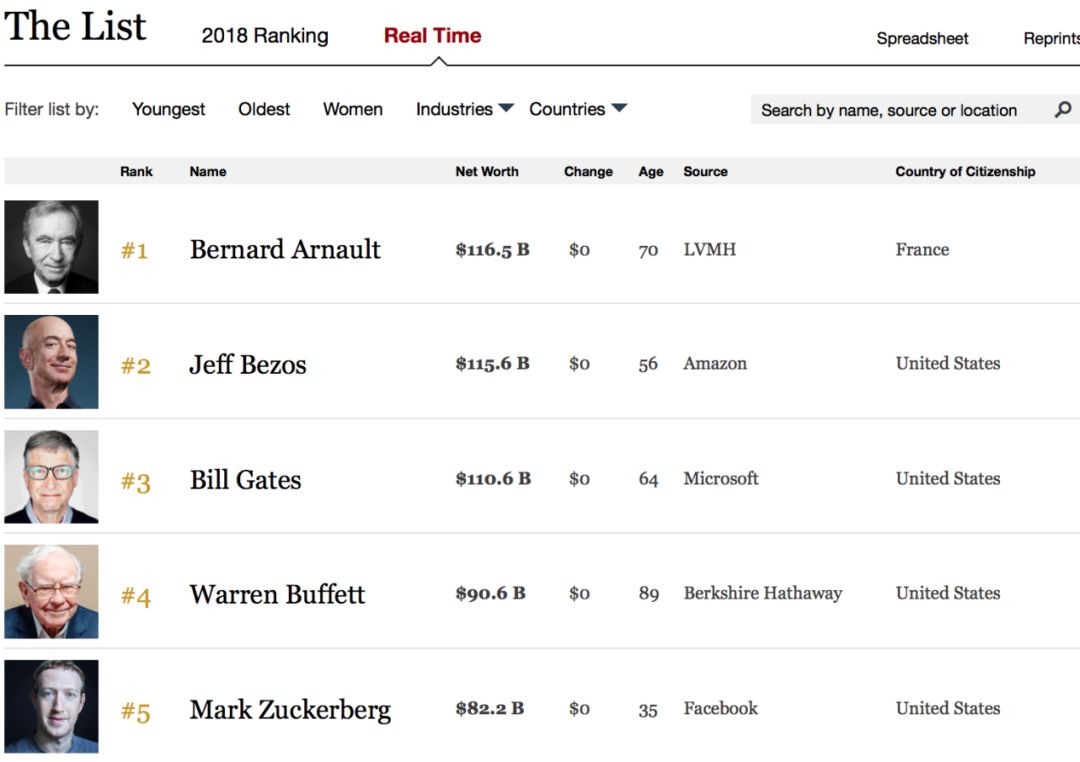This screenshot has width=1080, height=762.
Task: Click the Mark Zuckerberg name link
Action: 290,709
